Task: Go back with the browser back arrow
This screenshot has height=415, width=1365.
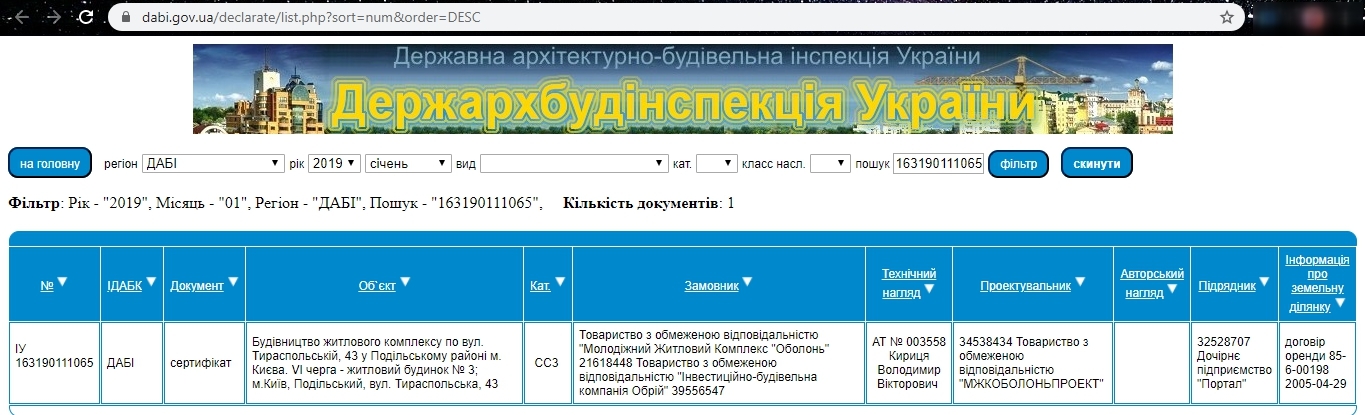Action: click(22, 17)
